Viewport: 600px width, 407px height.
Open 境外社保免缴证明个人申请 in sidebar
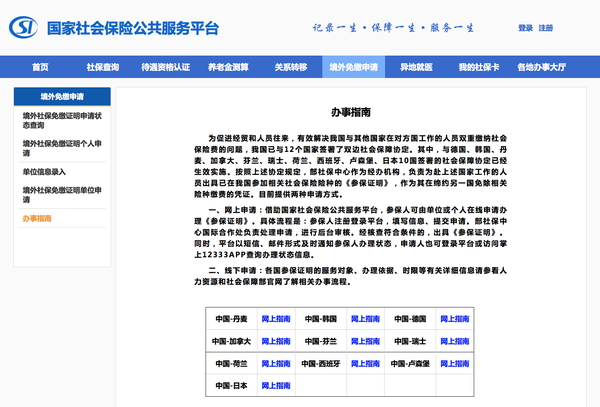62,148
